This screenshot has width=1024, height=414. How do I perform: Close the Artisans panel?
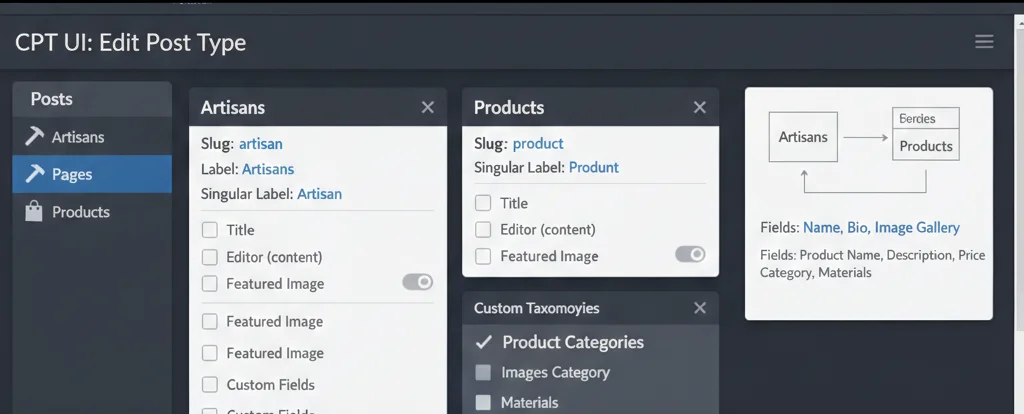428,107
